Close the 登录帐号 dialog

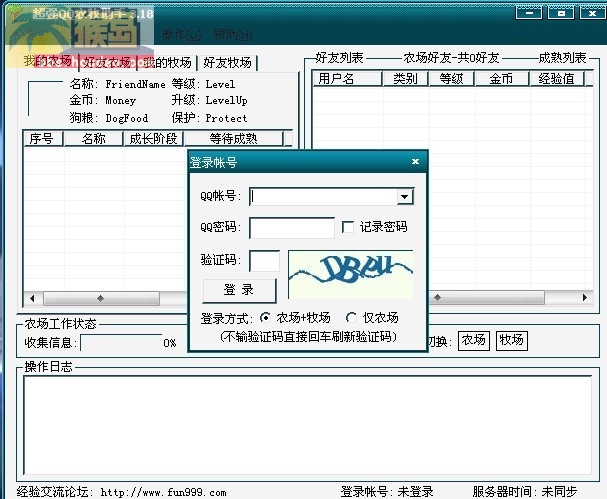pyautogui.click(x=415, y=161)
